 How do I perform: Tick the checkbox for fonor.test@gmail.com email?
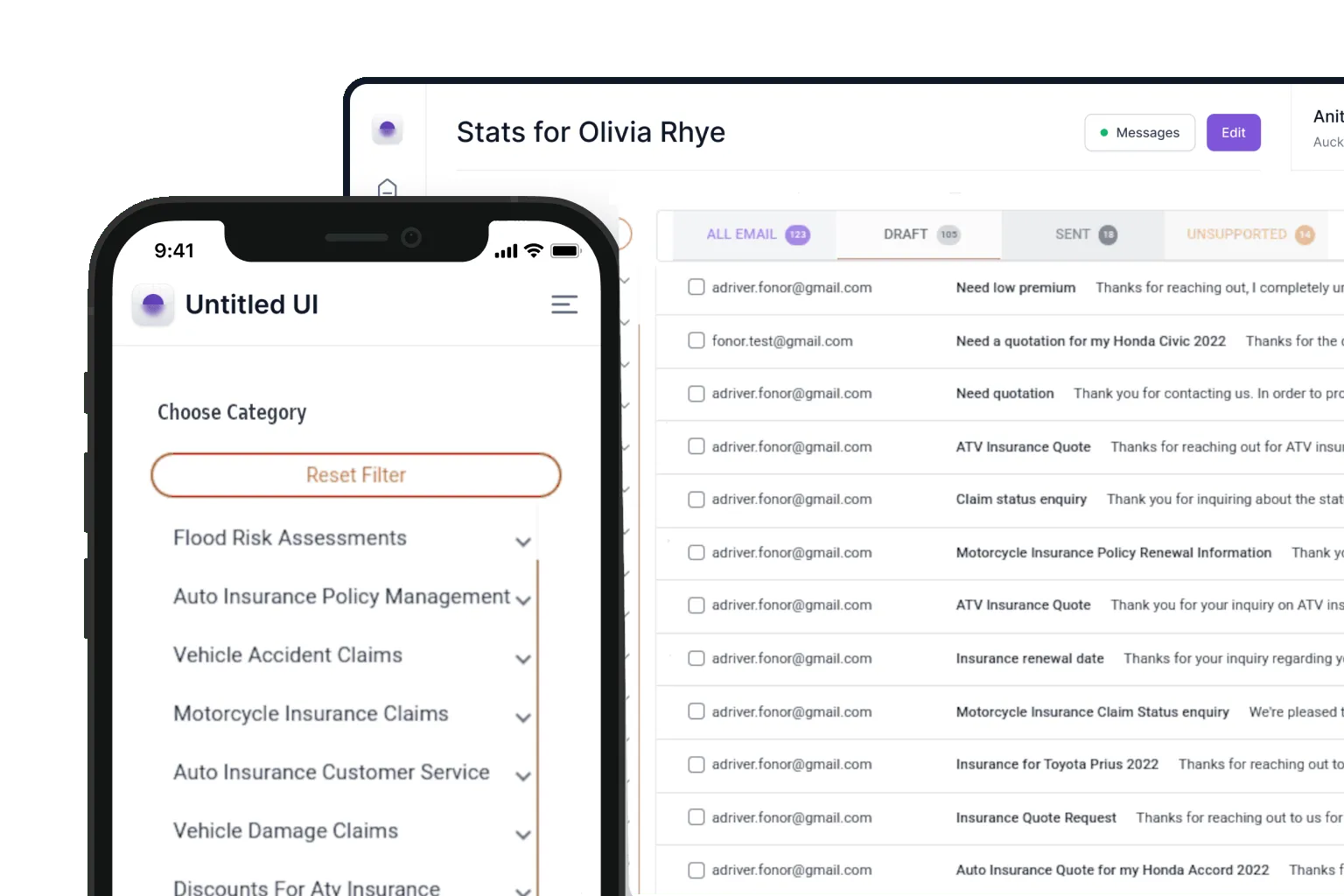tap(696, 340)
